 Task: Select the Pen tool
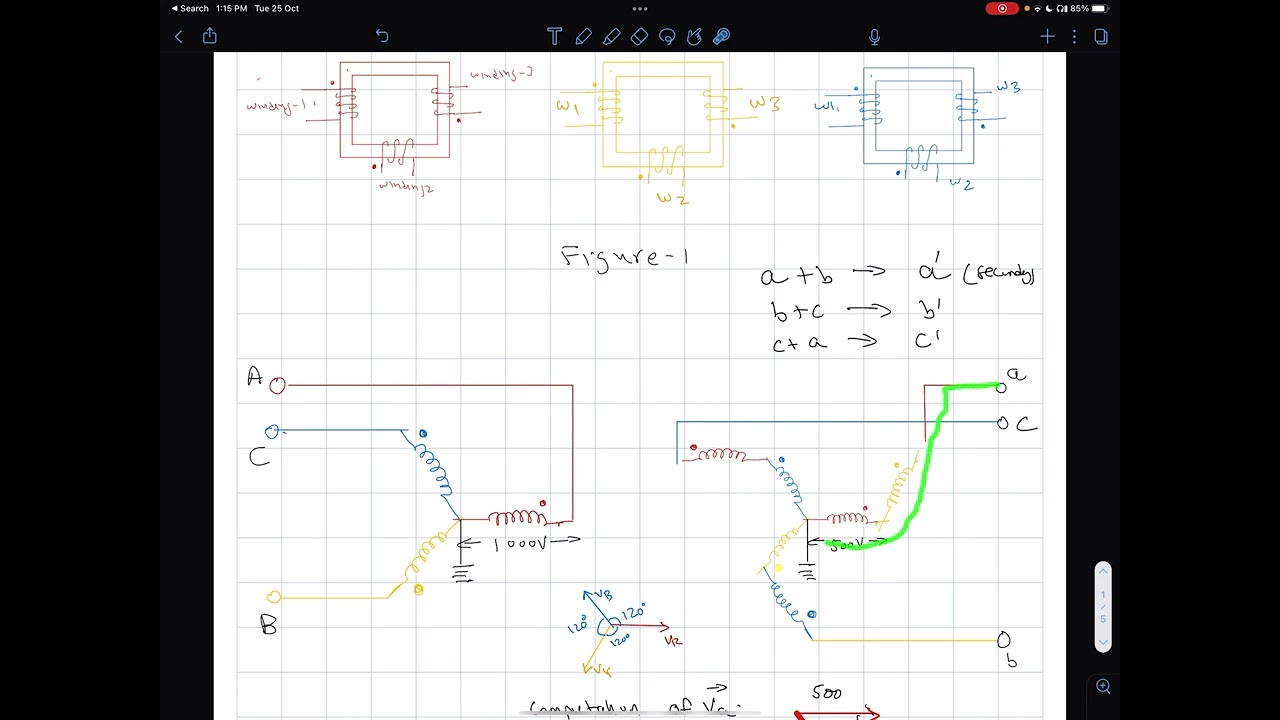click(583, 37)
